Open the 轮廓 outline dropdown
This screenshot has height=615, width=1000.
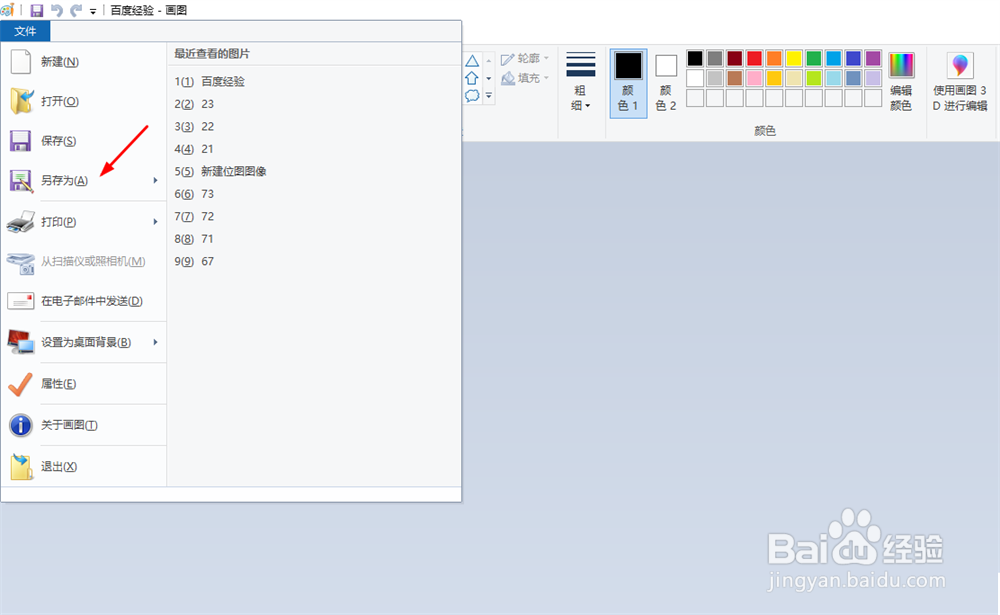[x=525, y=59]
